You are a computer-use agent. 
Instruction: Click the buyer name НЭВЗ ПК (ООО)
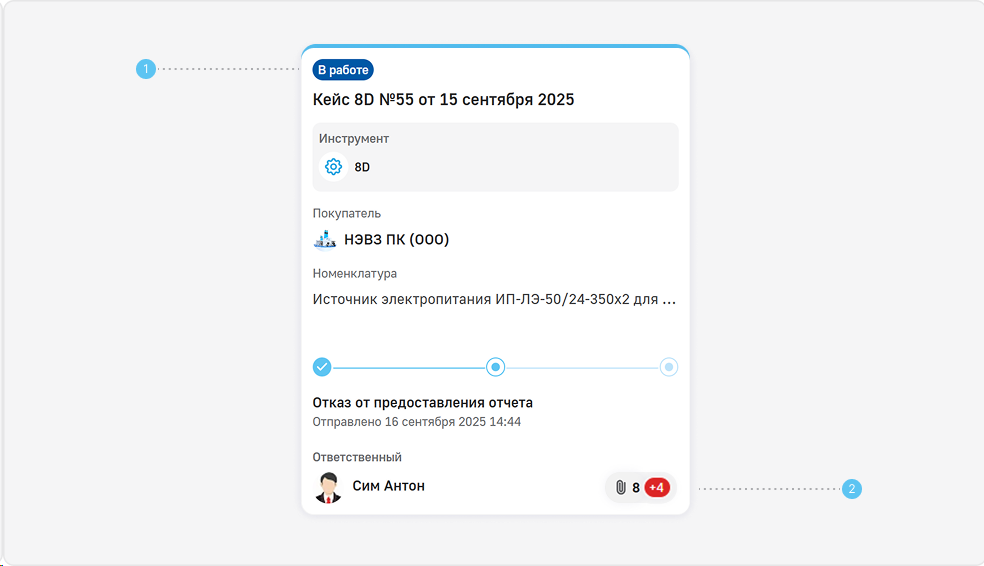tap(396, 240)
